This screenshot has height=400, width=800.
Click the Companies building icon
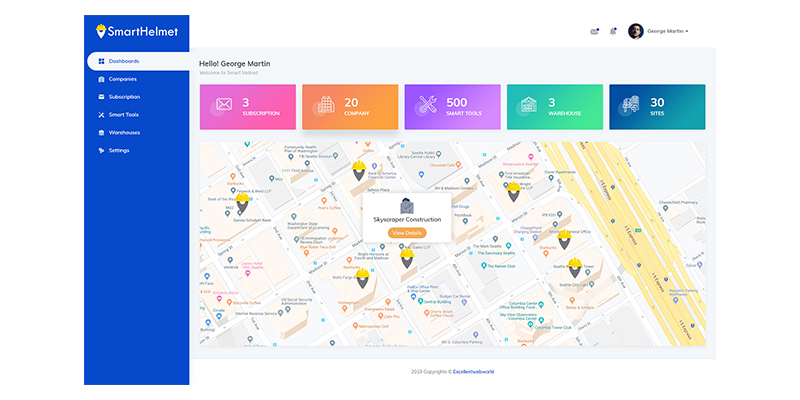pos(101,79)
